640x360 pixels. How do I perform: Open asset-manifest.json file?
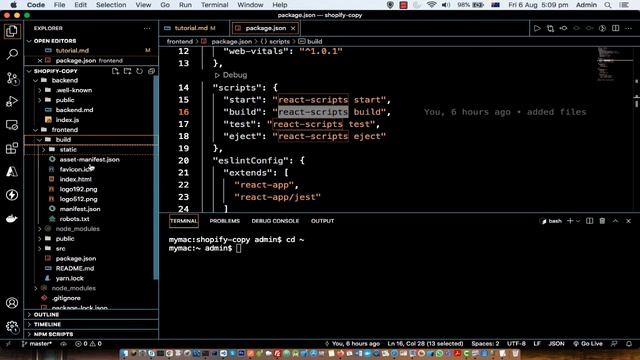pyautogui.click(x=89, y=160)
